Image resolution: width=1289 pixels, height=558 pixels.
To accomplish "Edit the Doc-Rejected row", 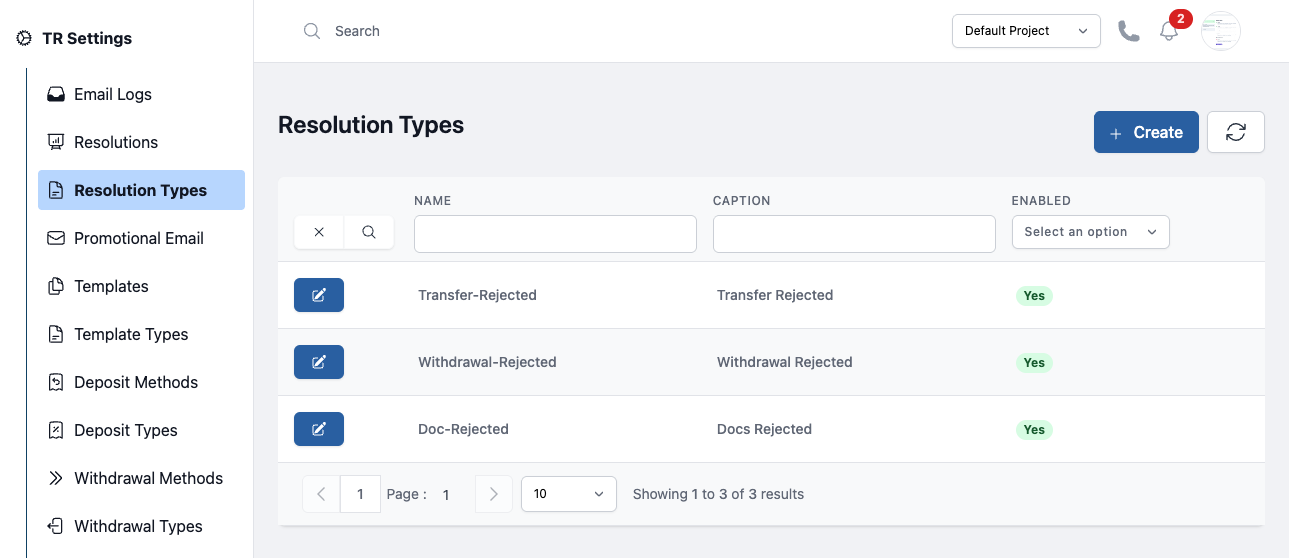I will 319,429.
